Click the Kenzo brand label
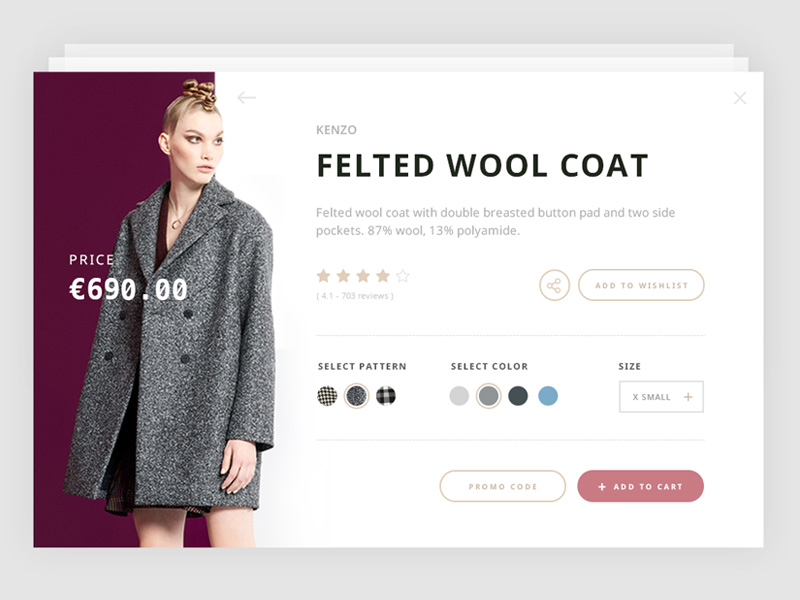The image size is (800, 600). click(336, 130)
